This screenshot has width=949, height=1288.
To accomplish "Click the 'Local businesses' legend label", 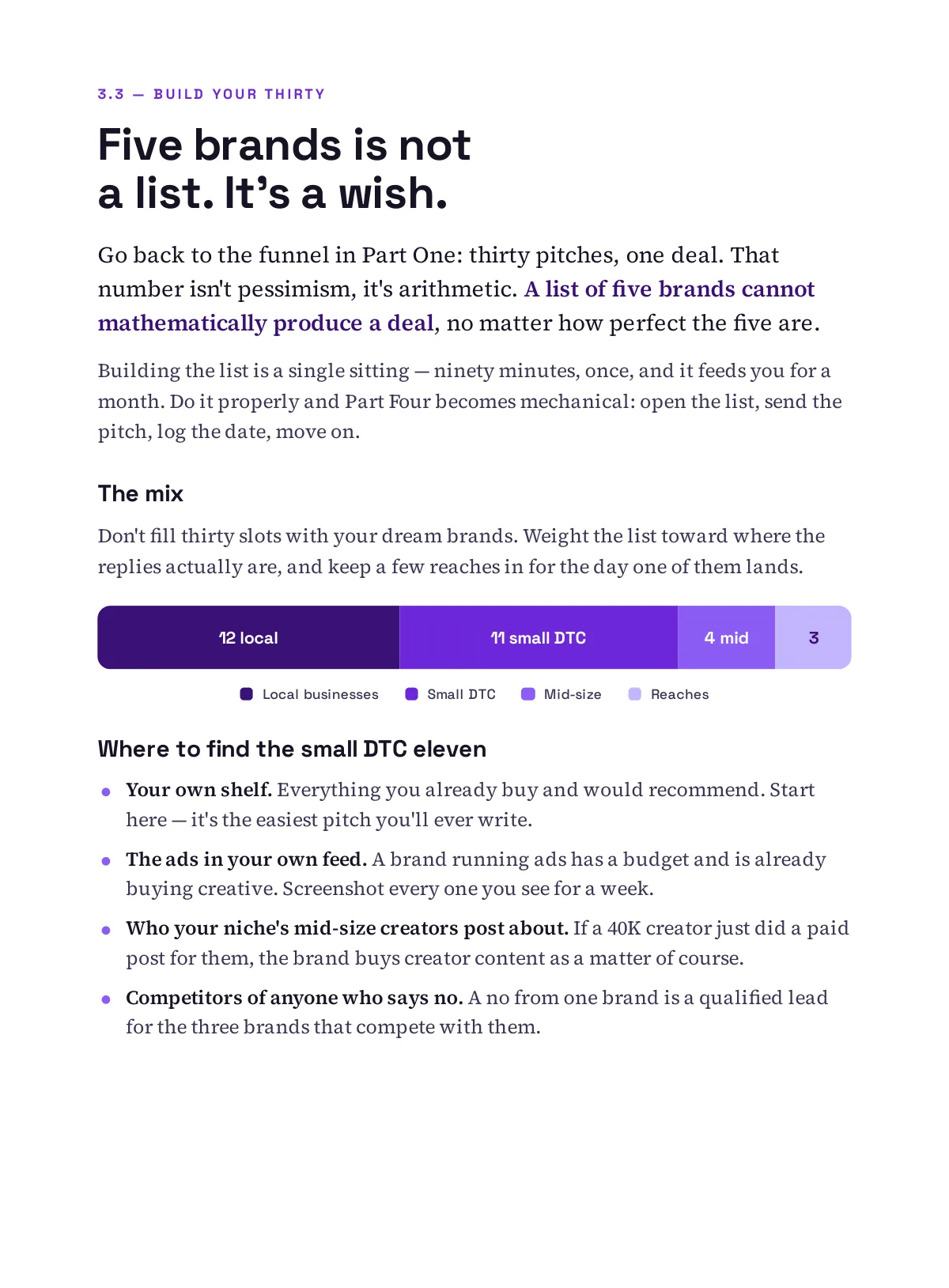I will [x=320, y=694].
